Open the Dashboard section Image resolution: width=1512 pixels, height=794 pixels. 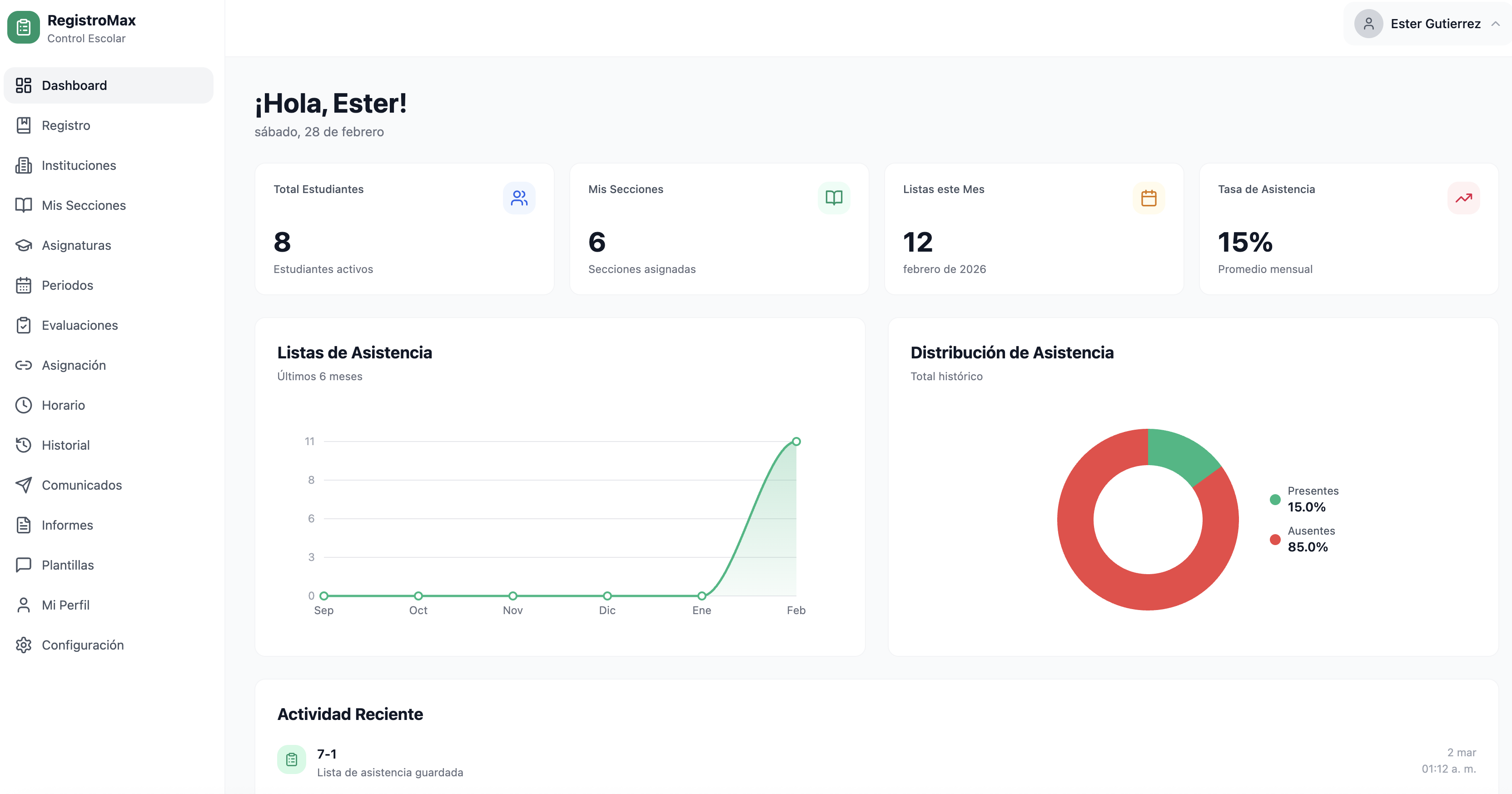pyautogui.click(x=74, y=85)
